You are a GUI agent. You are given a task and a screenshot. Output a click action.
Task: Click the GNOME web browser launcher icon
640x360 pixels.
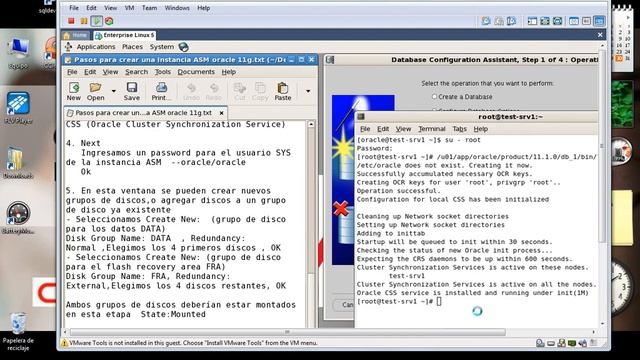[184, 47]
